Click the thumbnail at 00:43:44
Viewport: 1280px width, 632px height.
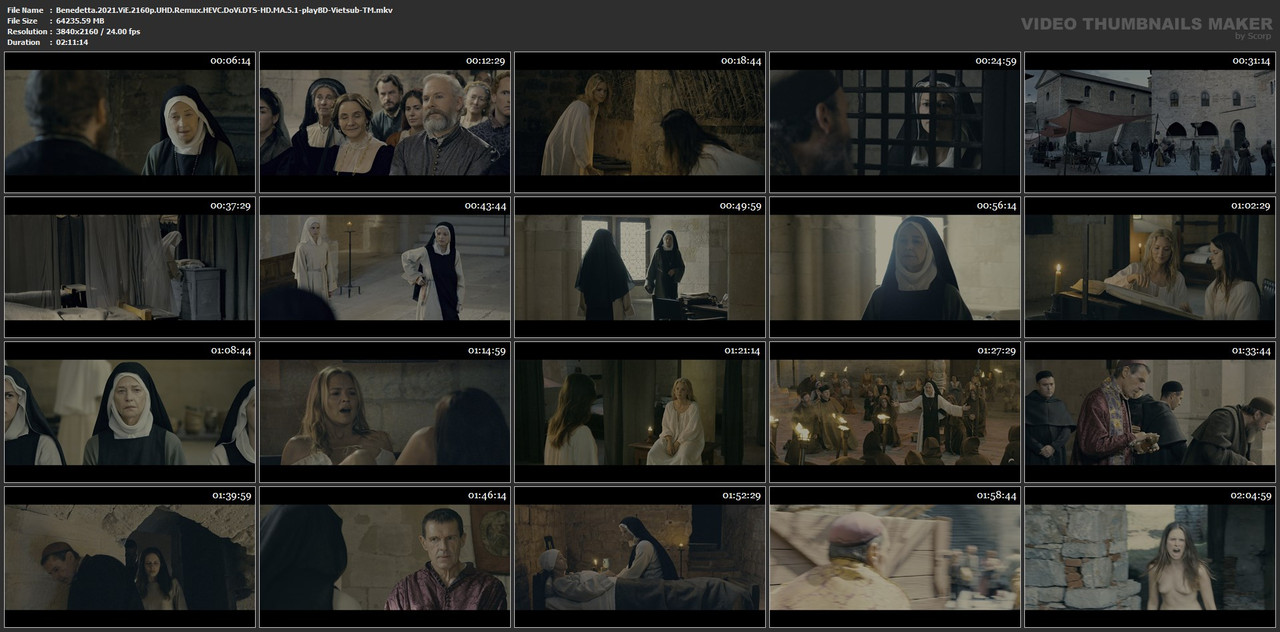(x=384, y=267)
